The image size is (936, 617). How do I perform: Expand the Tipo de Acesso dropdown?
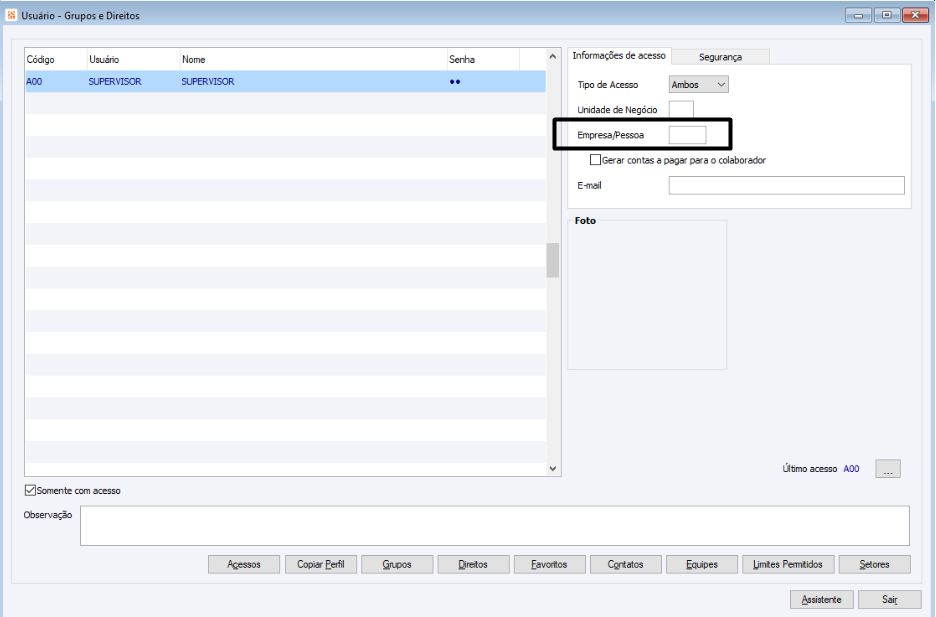(698, 85)
